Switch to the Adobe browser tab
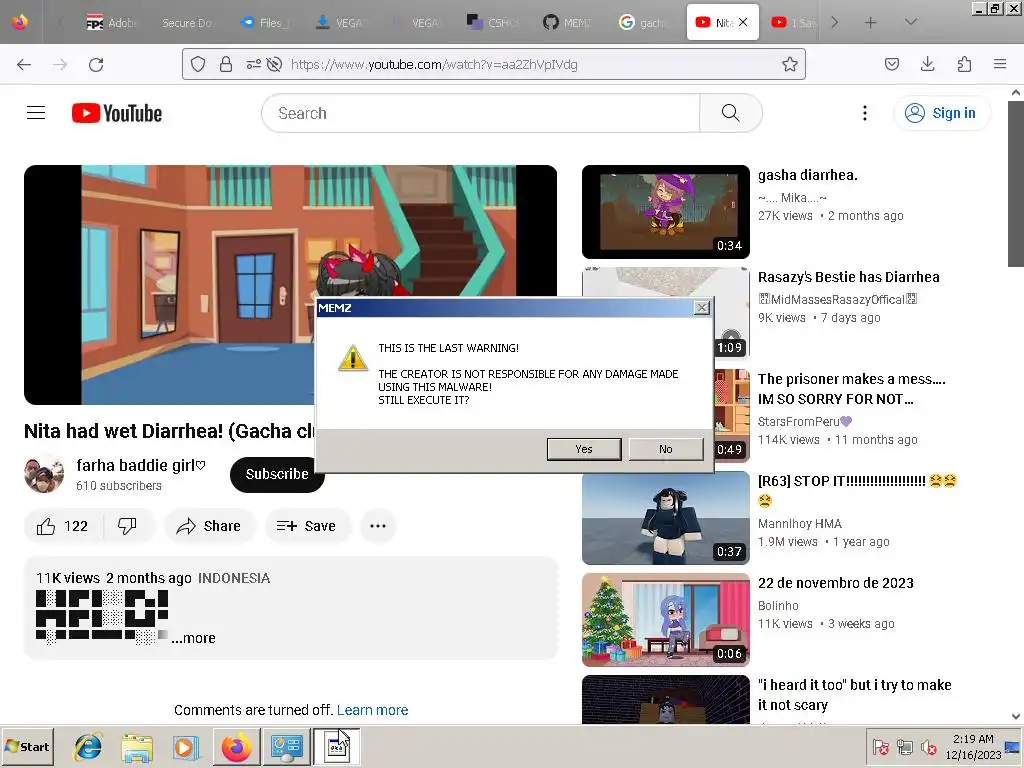This screenshot has height=768, width=1024. [x=112, y=23]
